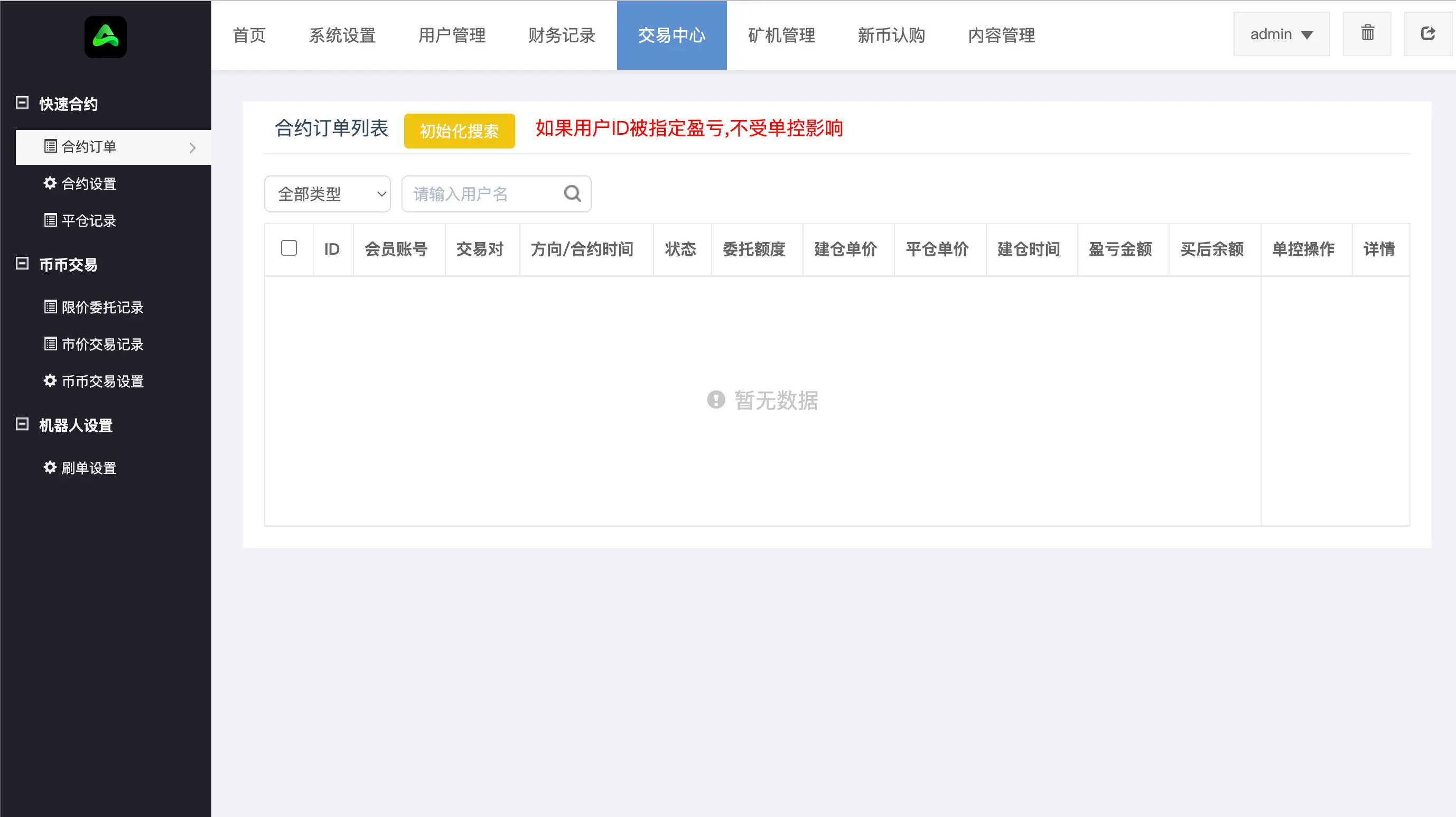Open 刷单设置 in the sidebar
The height and width of the screenshot is (817, 1456).
click(114, 468)
